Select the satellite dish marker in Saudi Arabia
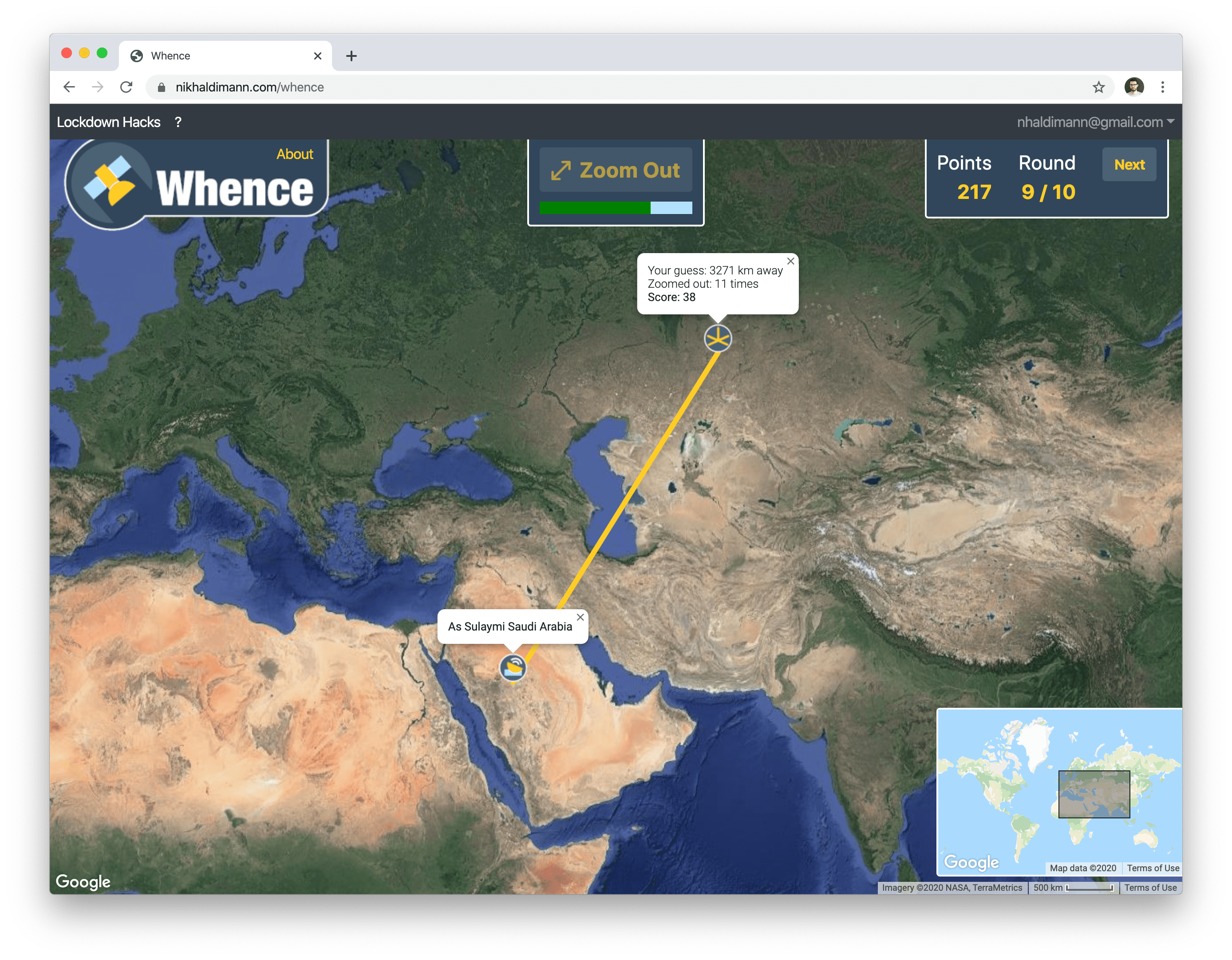The width and height of the screenshot is (1232, 960). point(514,666)
